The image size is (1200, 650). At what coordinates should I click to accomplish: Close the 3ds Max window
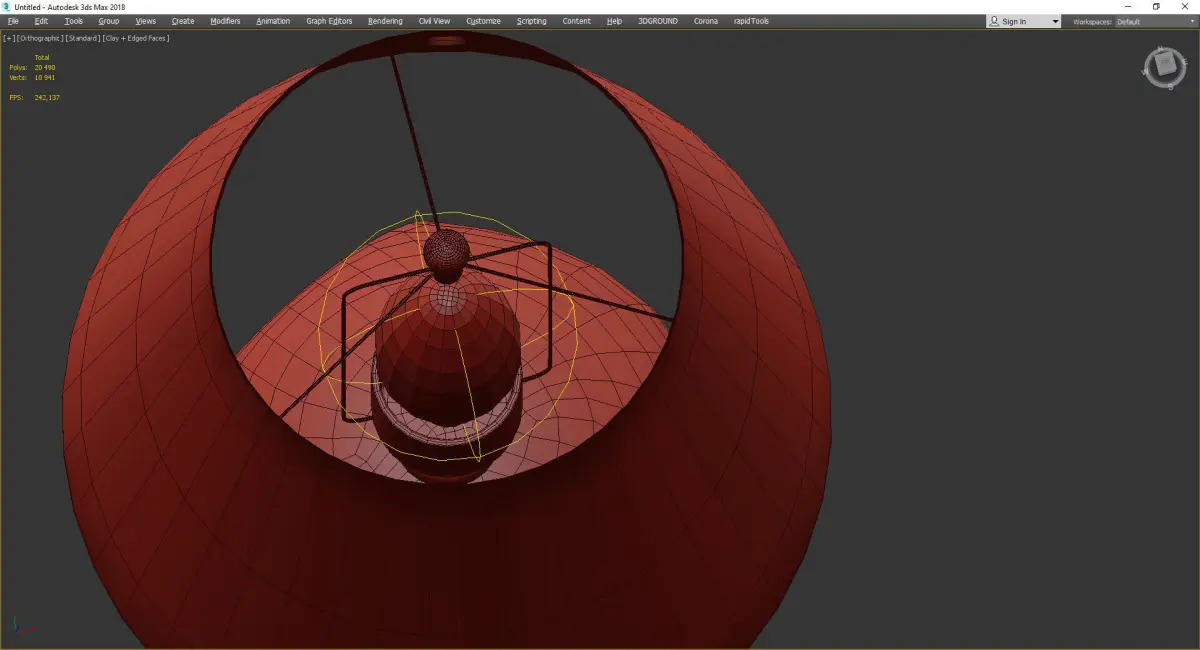click(1185, 7)
